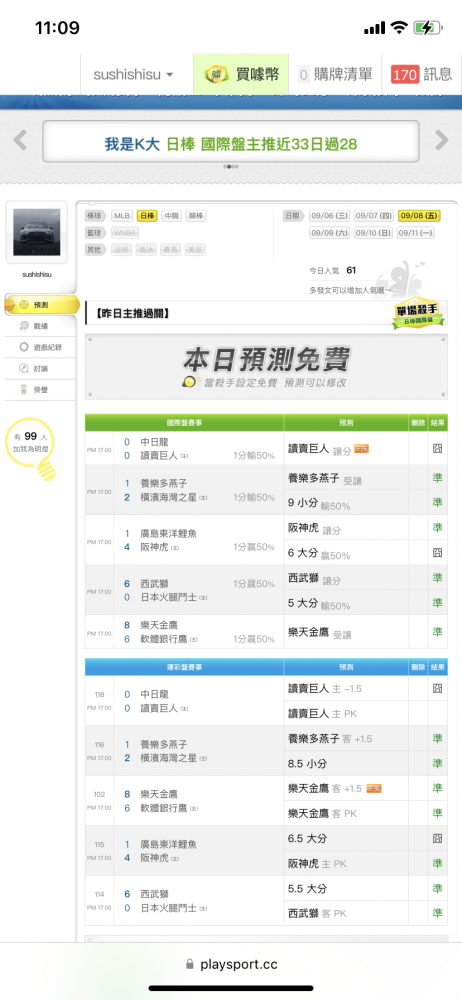This screenshot has width=462, height=1000.
Task: Click the 囧 result for 6 大分
Action: pyautogui.click(x=437, y=552)
